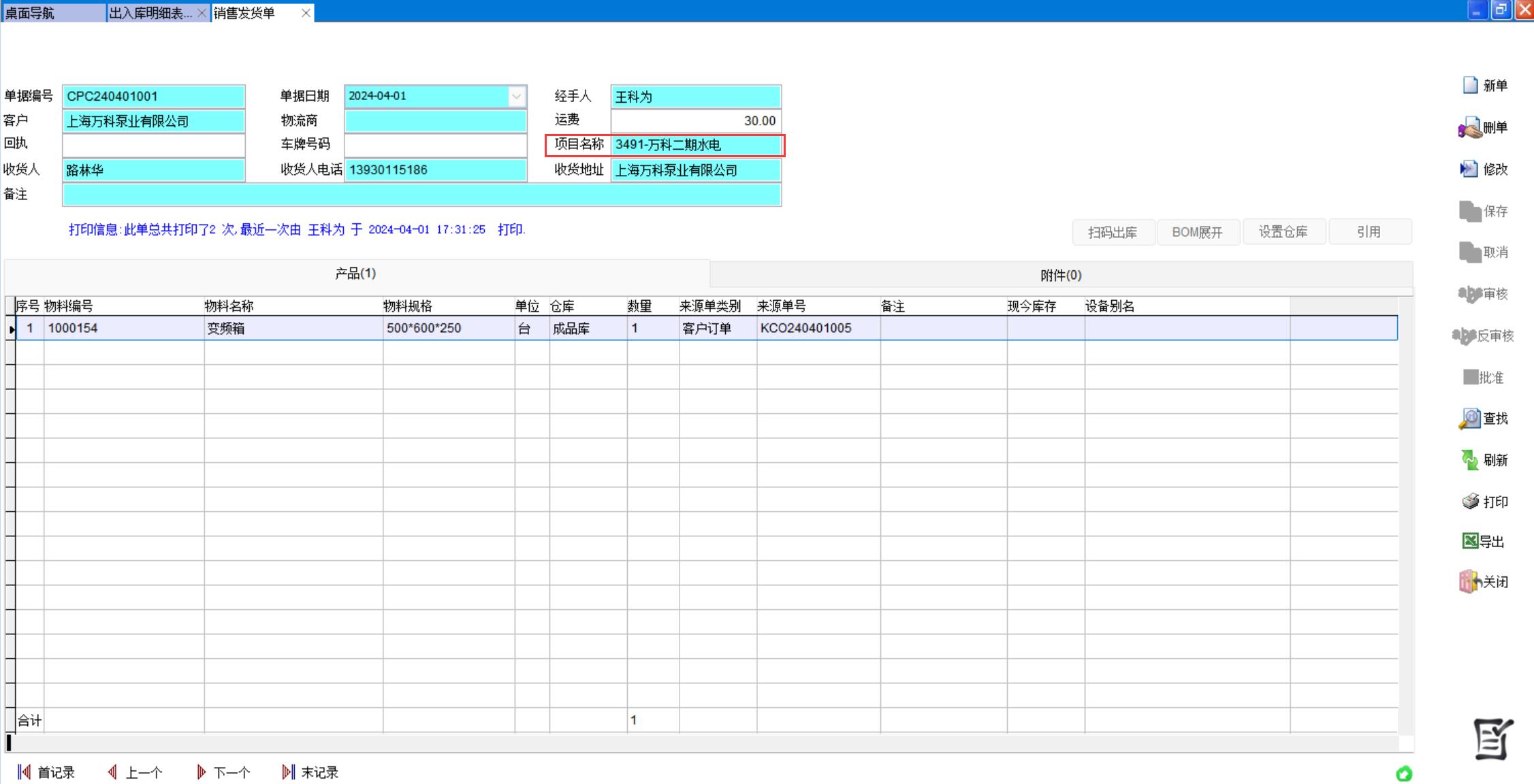Screen dimensions: 1534x784
Task: Click the 车牌号码 input field
Action: tap(435, 145)
